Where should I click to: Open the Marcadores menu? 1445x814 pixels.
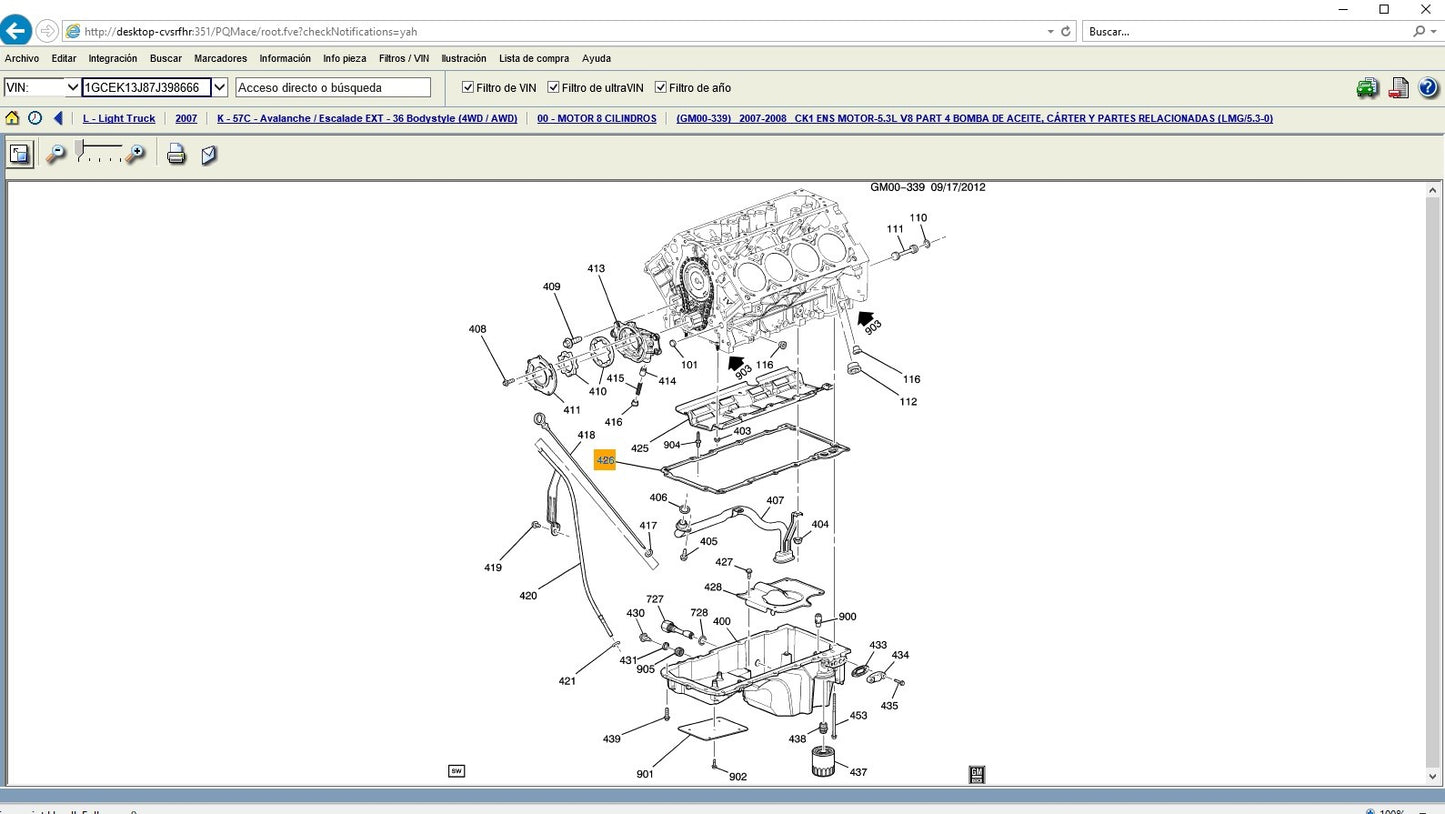coord(220,59)
